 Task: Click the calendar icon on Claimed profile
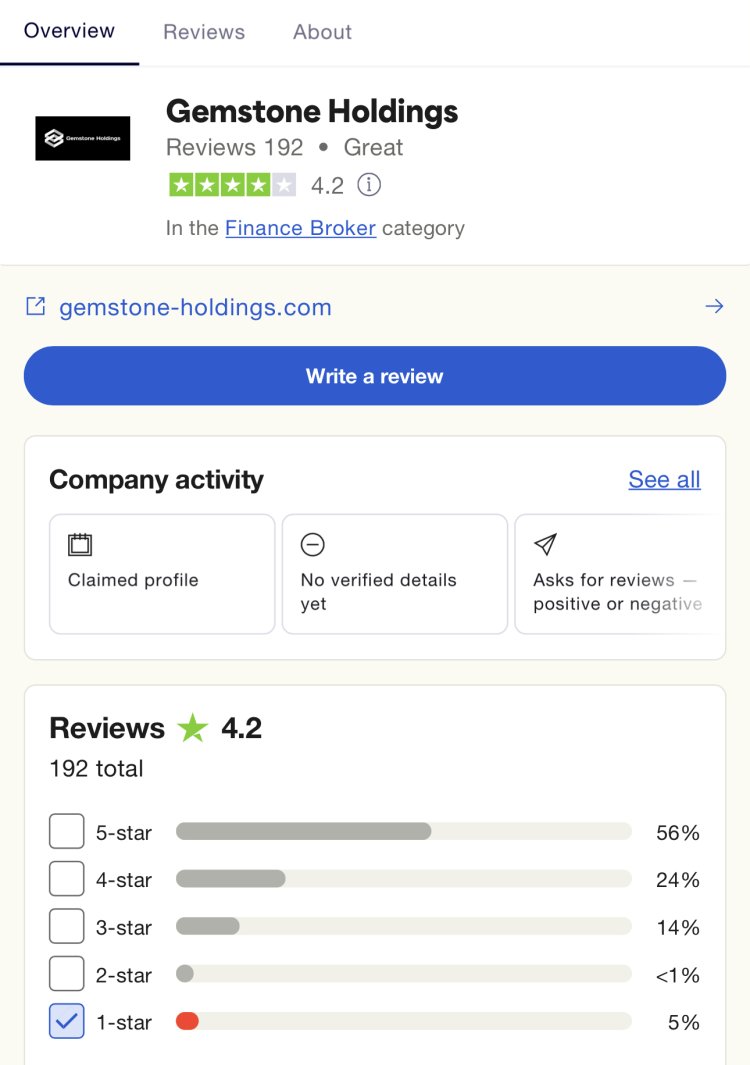(x=79, y=545)
